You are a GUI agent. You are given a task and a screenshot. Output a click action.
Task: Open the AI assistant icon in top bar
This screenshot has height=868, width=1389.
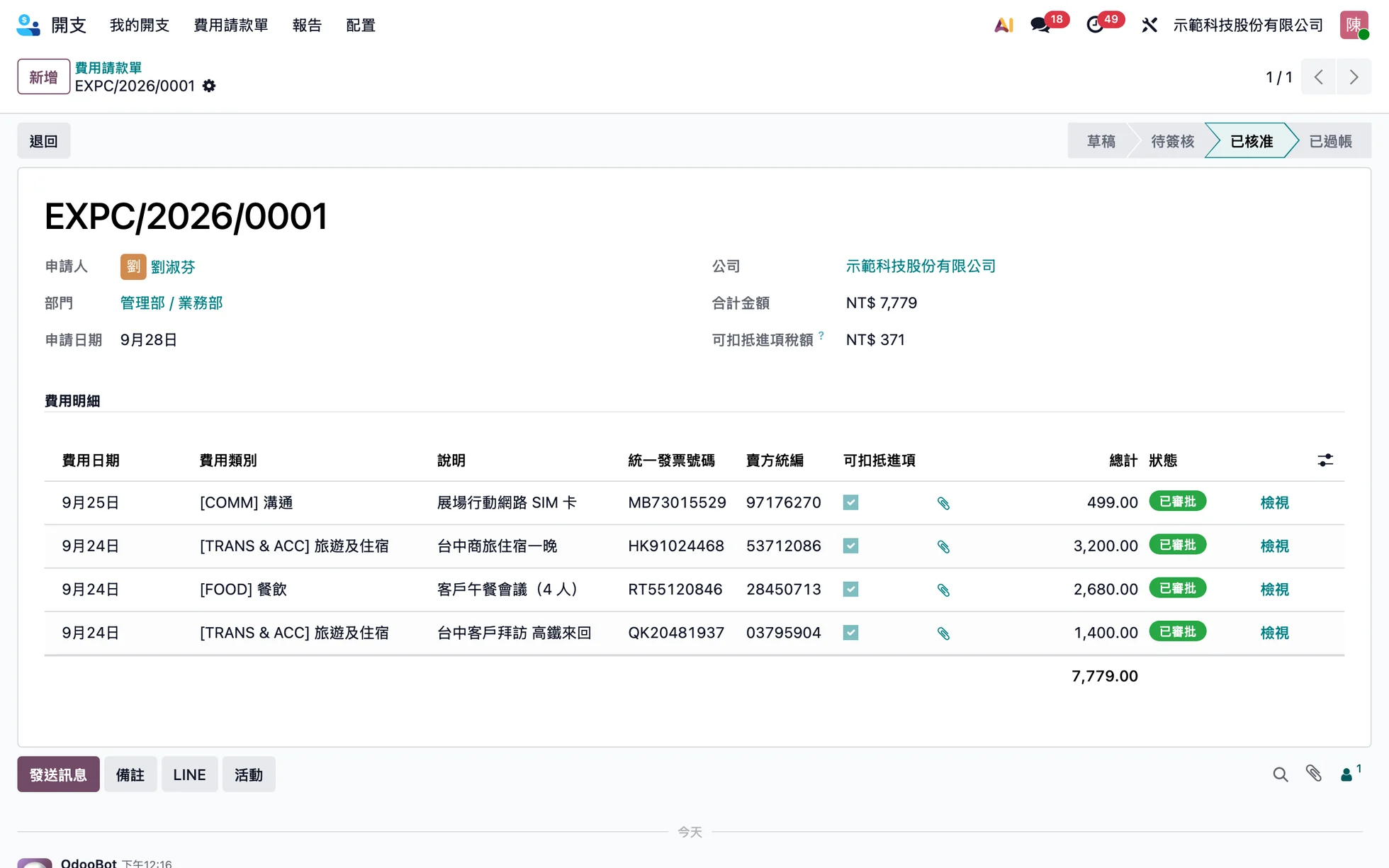click(x=1003, y=25)
